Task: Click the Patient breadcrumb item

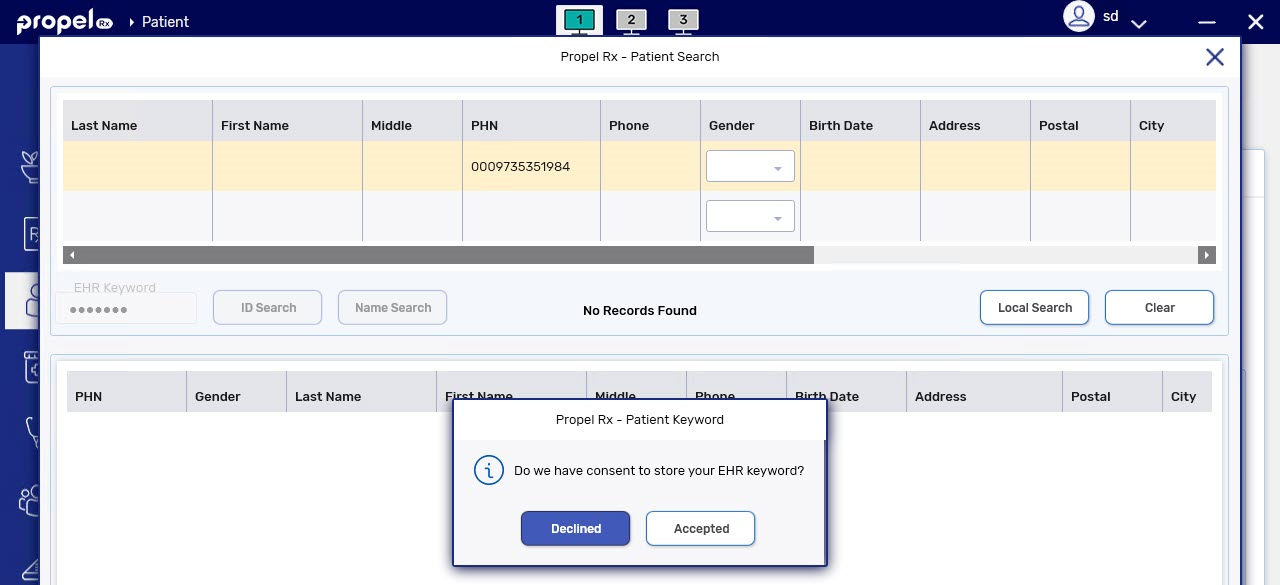Action: point(165,22)
